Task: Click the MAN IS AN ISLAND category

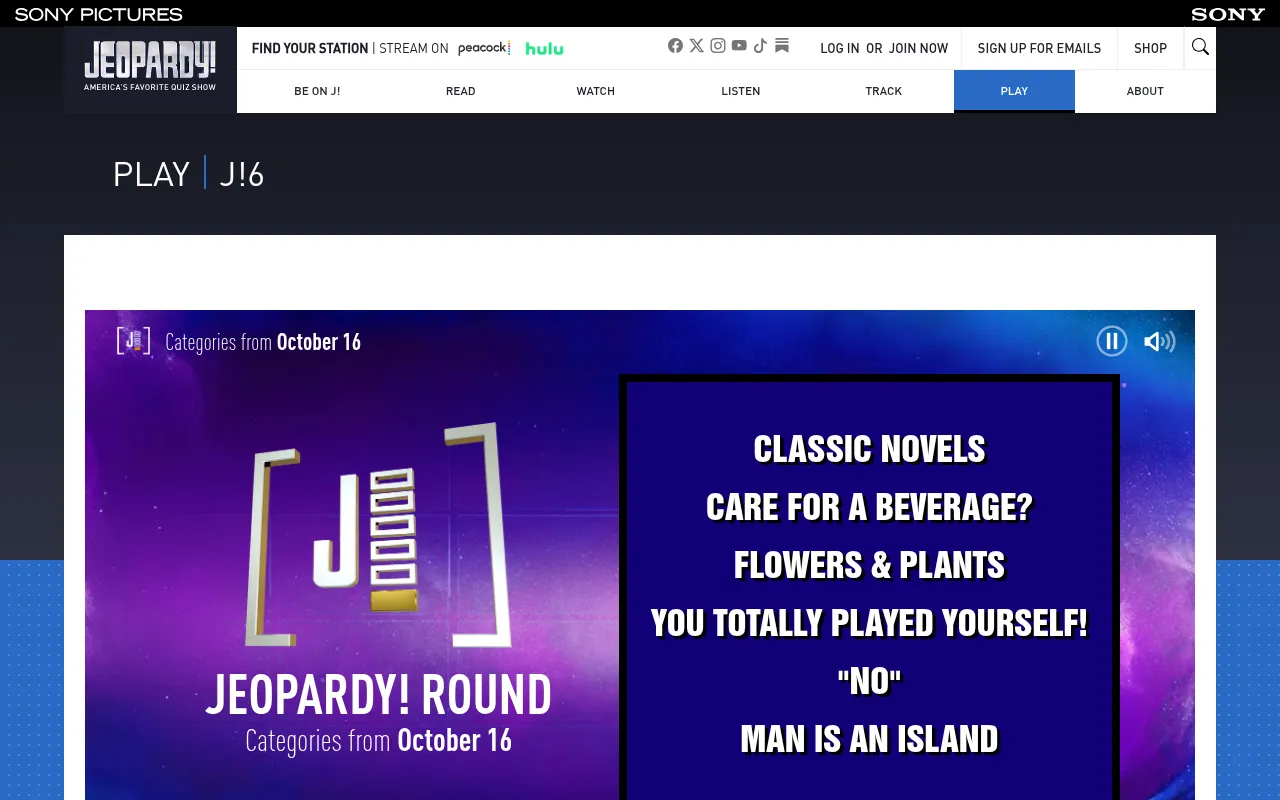Action: point(870,739)
